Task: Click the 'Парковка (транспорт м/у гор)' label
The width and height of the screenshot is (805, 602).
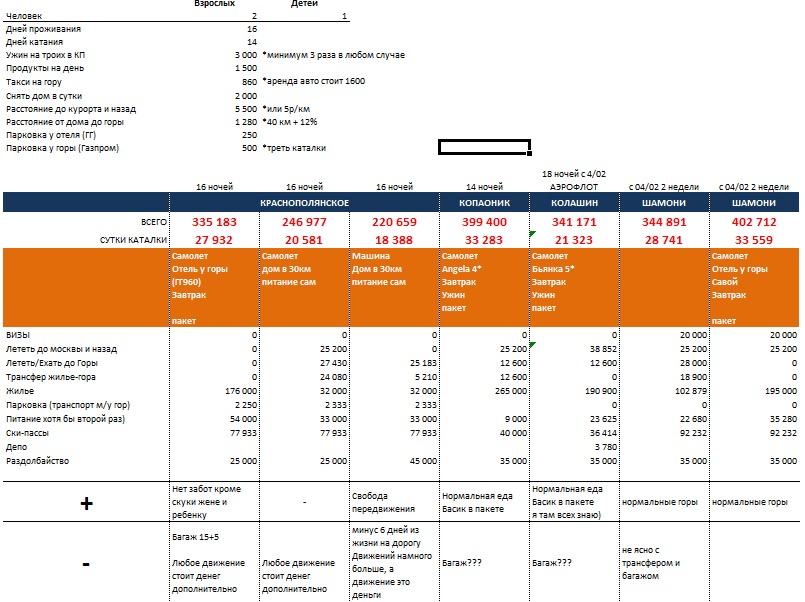Action: pos(68,405)
